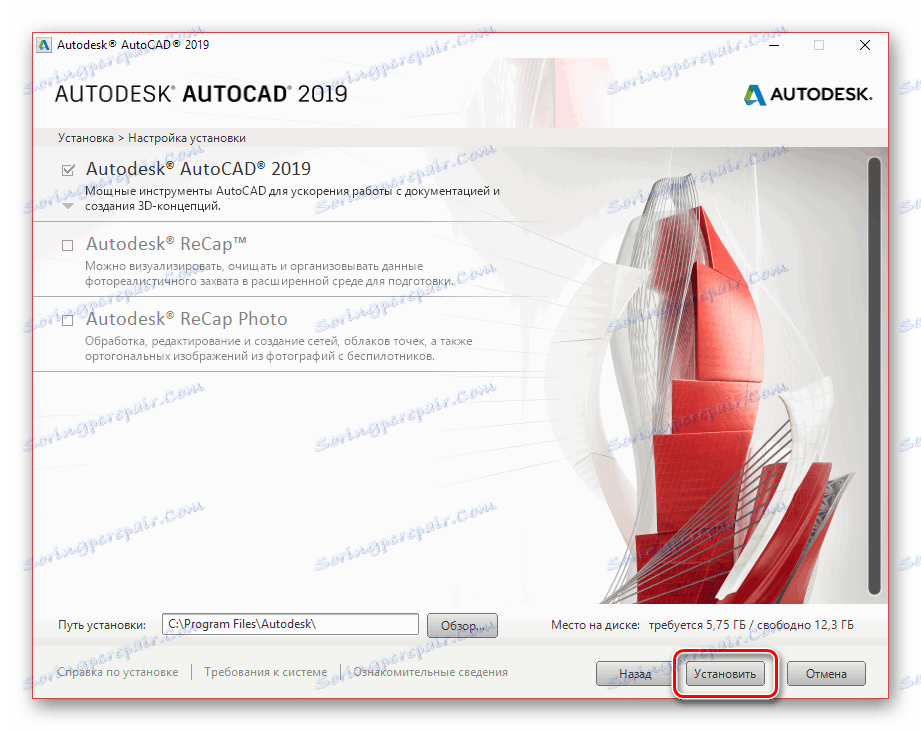Click the Установить button
Image resolution: width=921 pixels, height=731 pixels.
(725, 673)
